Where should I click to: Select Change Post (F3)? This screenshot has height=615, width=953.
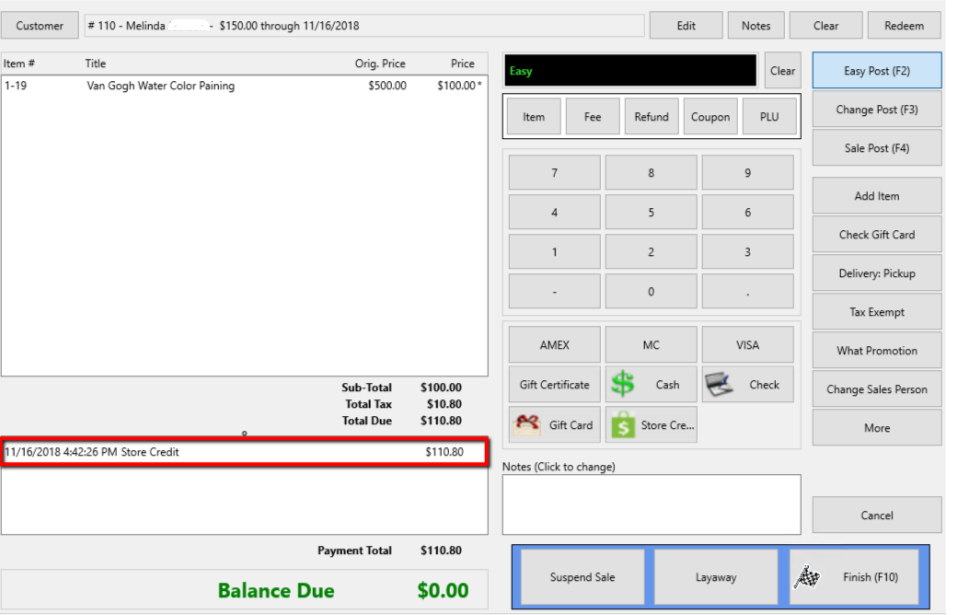pyautogui.click(x=877, y=109)
